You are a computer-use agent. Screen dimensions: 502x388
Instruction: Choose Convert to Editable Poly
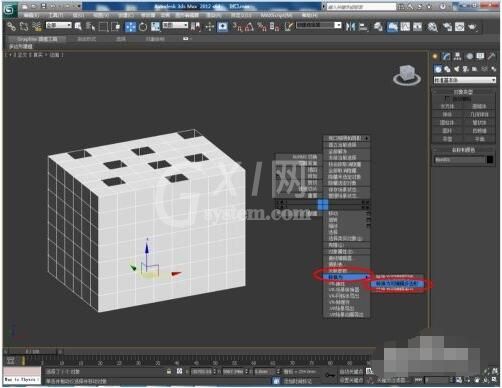click(x=397, y=284)
